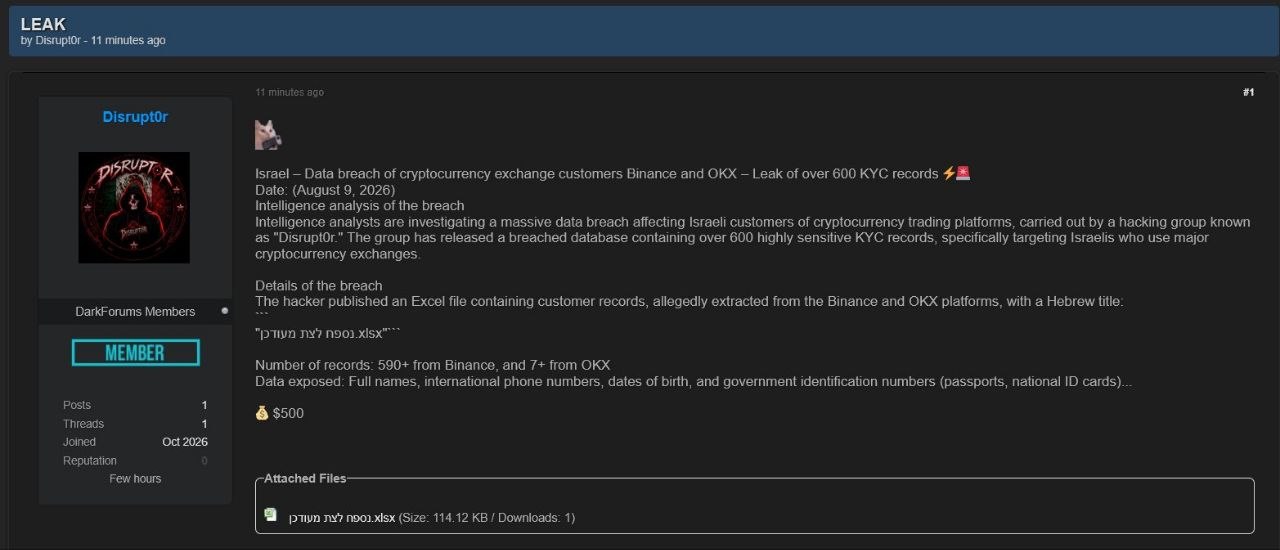Click the money bag emoji before $500
This screenshot has height=550, width=1280.
point(262,413)
